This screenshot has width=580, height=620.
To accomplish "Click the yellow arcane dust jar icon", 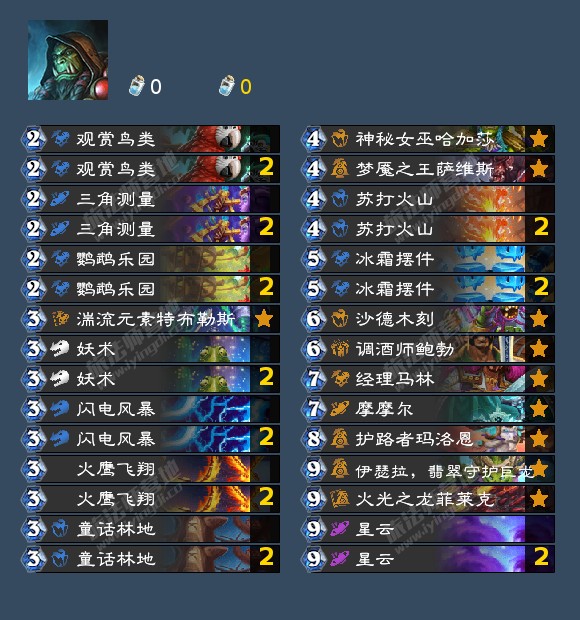I will pos(227,86).
